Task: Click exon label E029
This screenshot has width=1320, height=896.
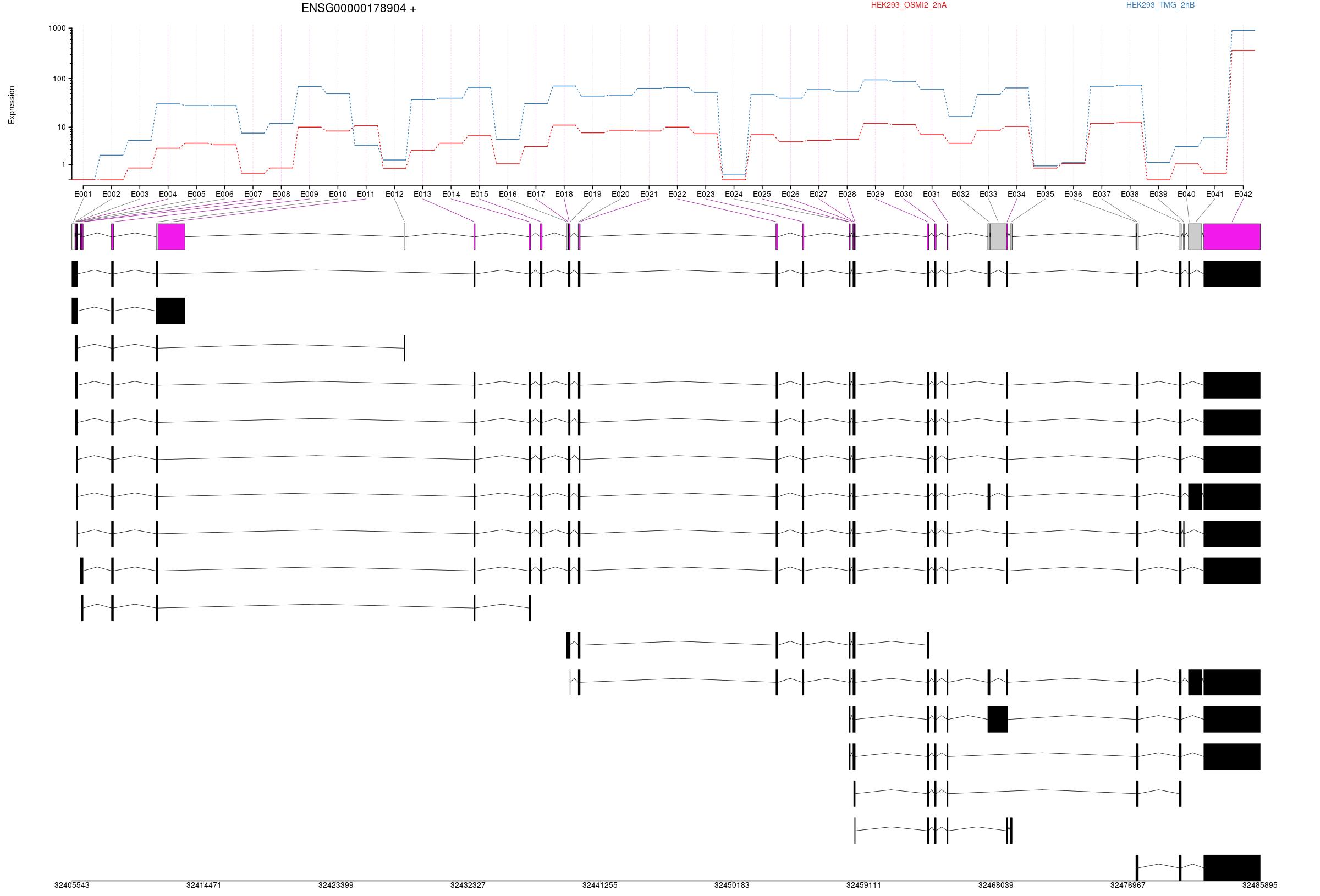Action: (875, 194)
